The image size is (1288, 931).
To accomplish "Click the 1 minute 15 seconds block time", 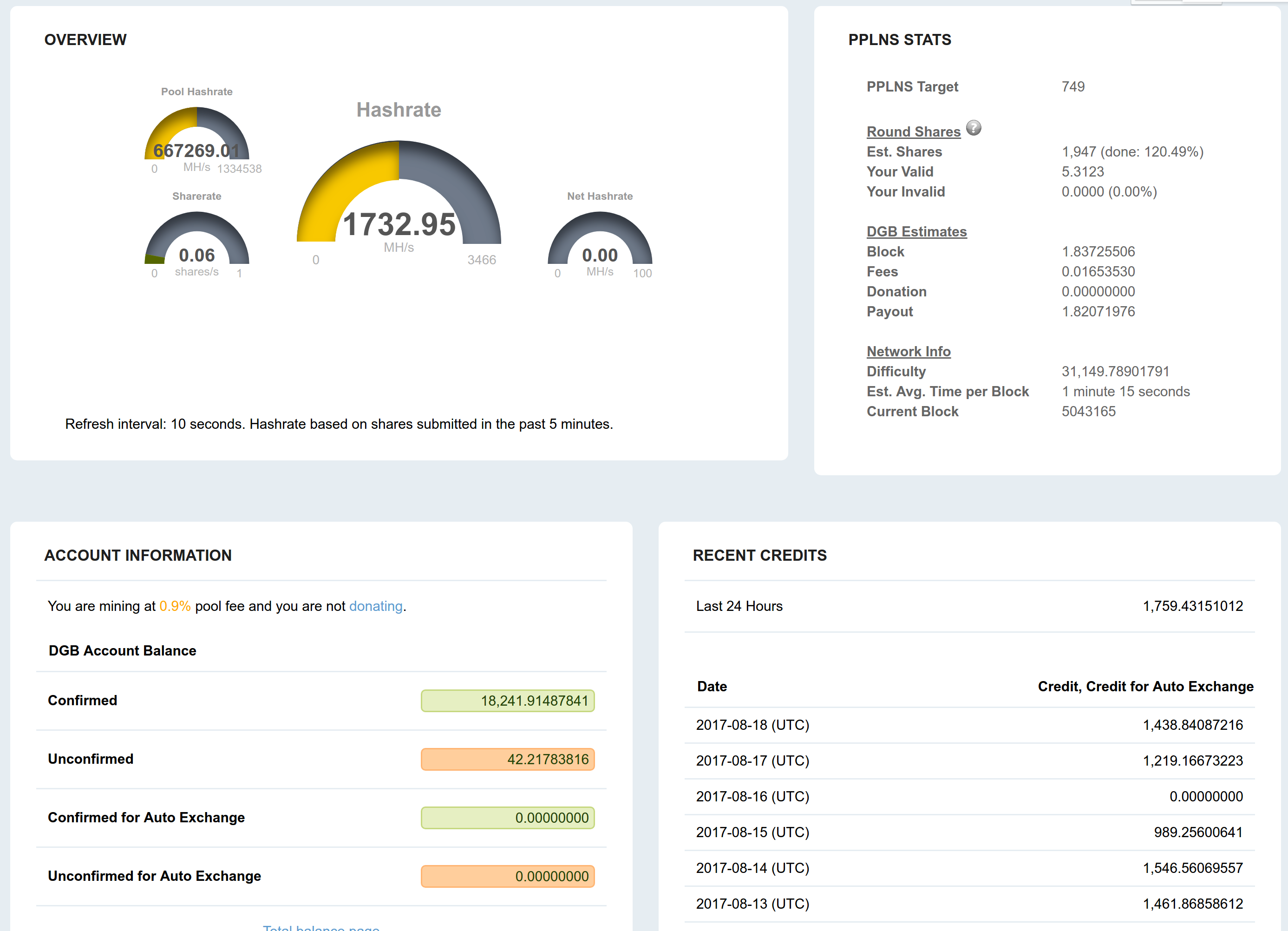I will tap(1125, 391).
